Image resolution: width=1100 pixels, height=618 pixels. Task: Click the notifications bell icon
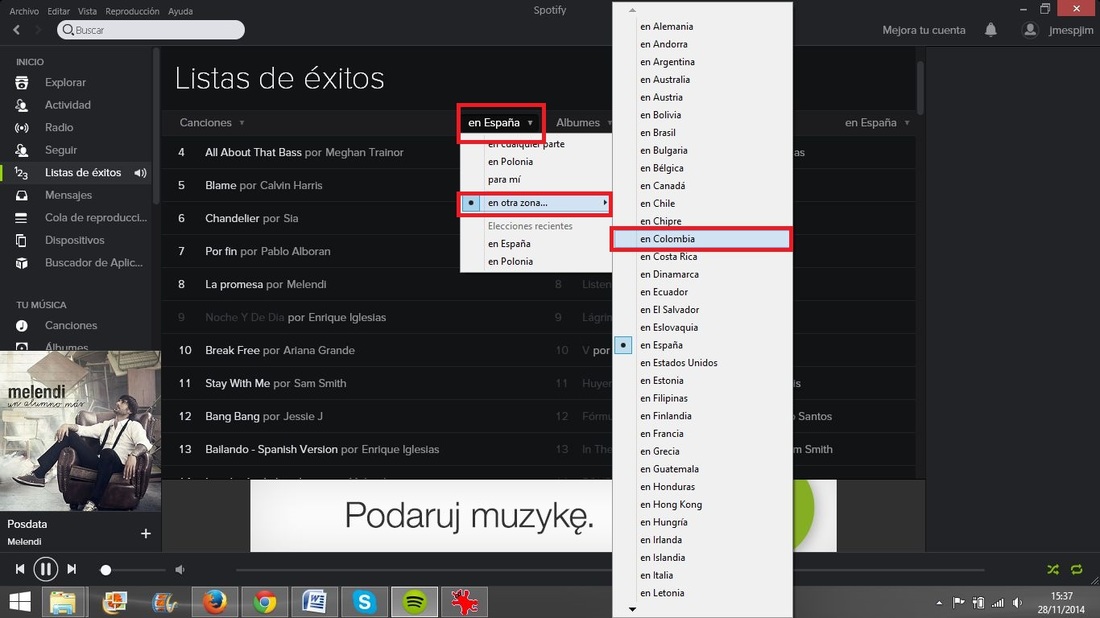[991, 30]
